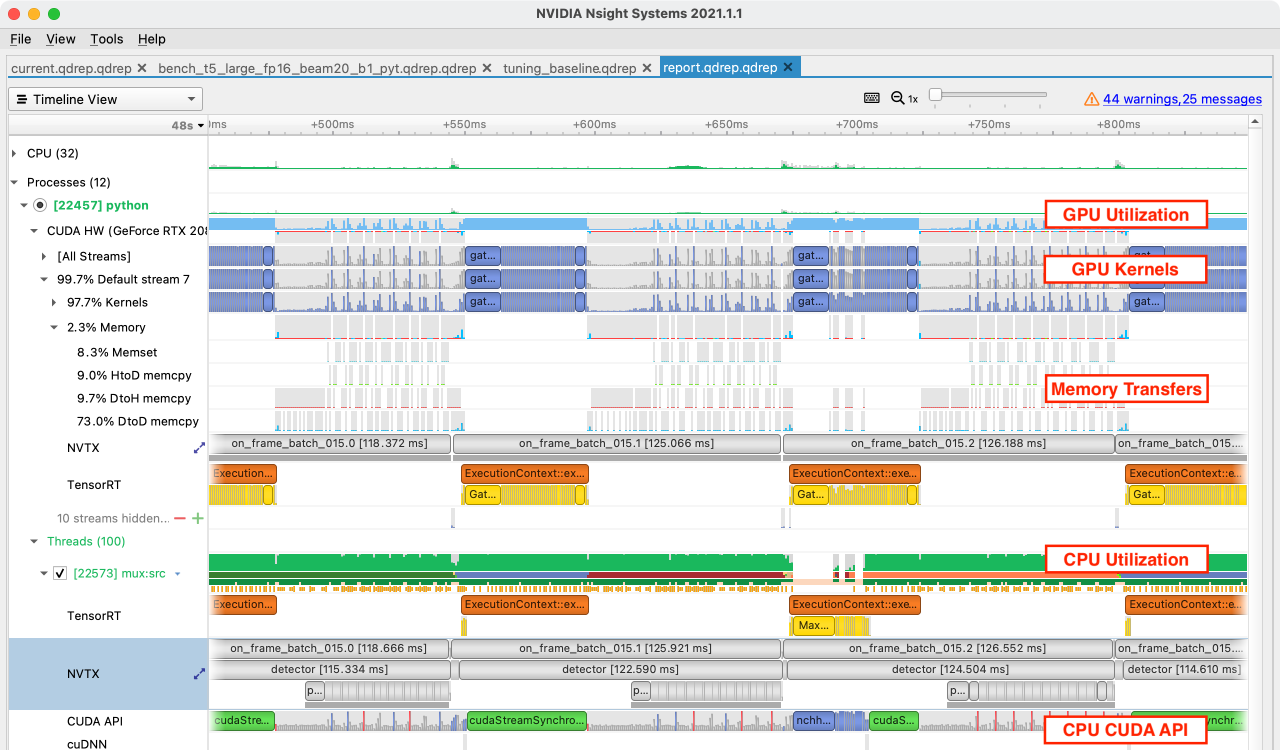Expand the 97.7% Kernels row
Image resolution: width=1280 pixels, height=750 pixels.
[54, 302]
